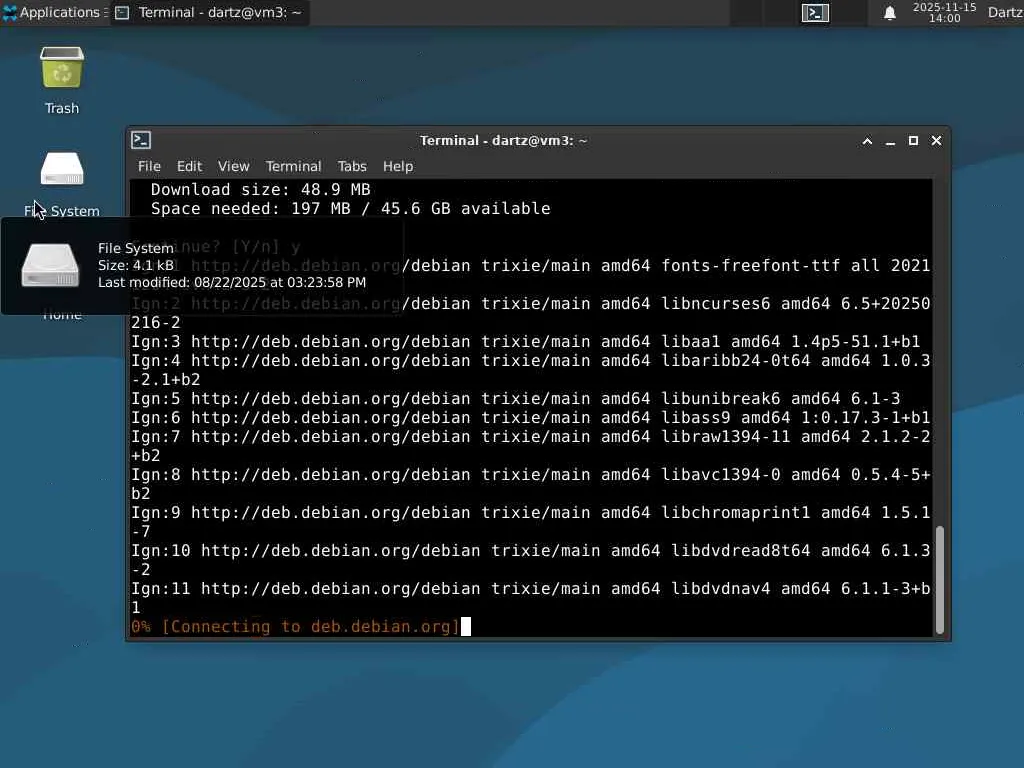Screen dimensions: 1024x768
Task: Open the Help menu in Terminal
Action: [398, 167]
